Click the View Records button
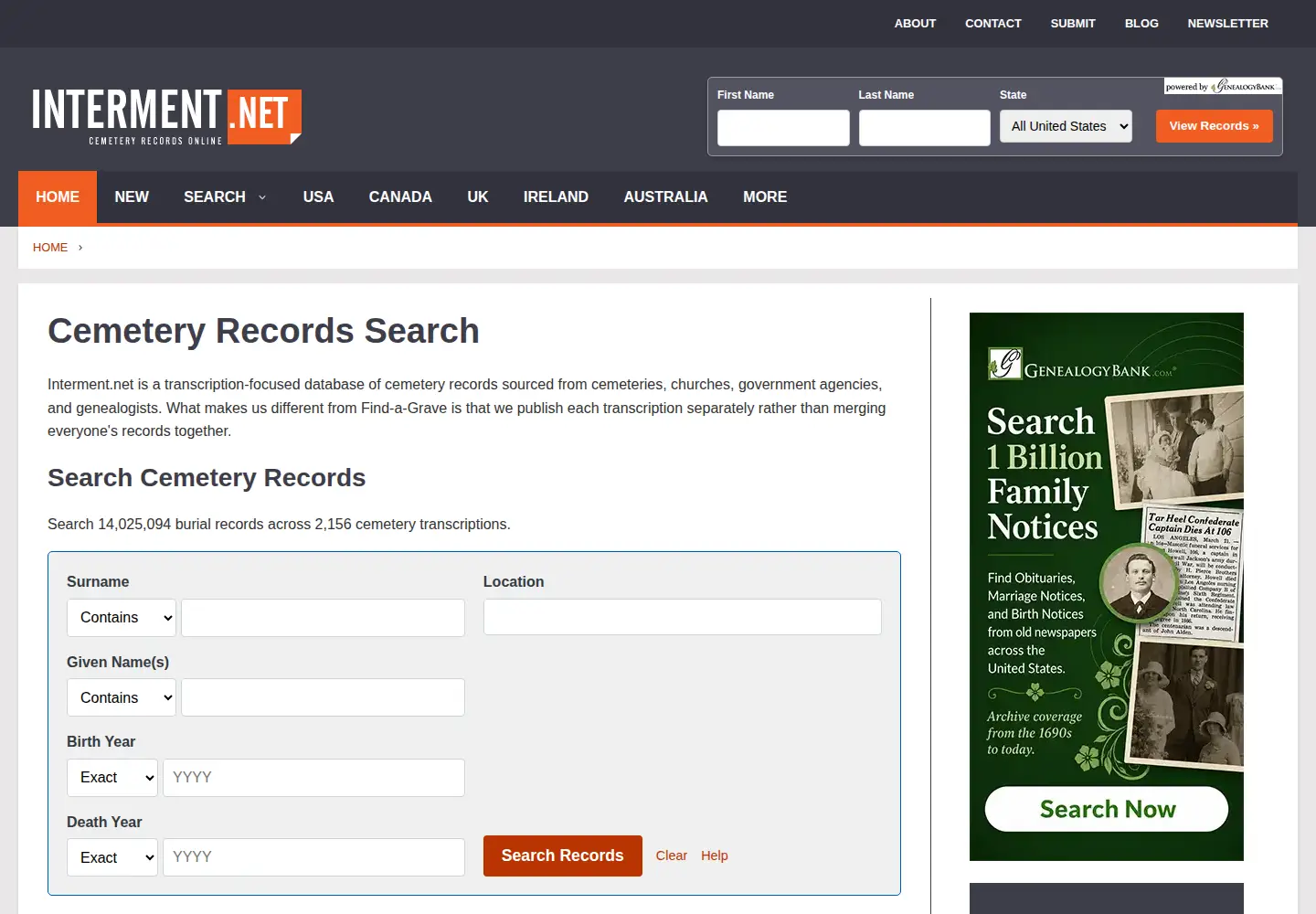Image resolution: width=1316 pixels, height=914 pixels. tap(1214, 126)
